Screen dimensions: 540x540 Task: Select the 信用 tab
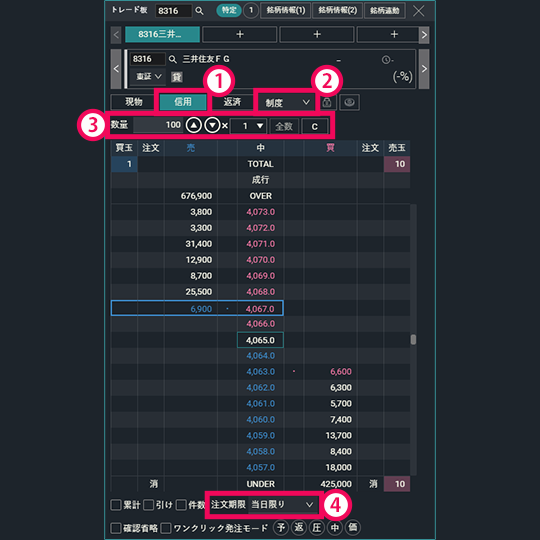183,102
